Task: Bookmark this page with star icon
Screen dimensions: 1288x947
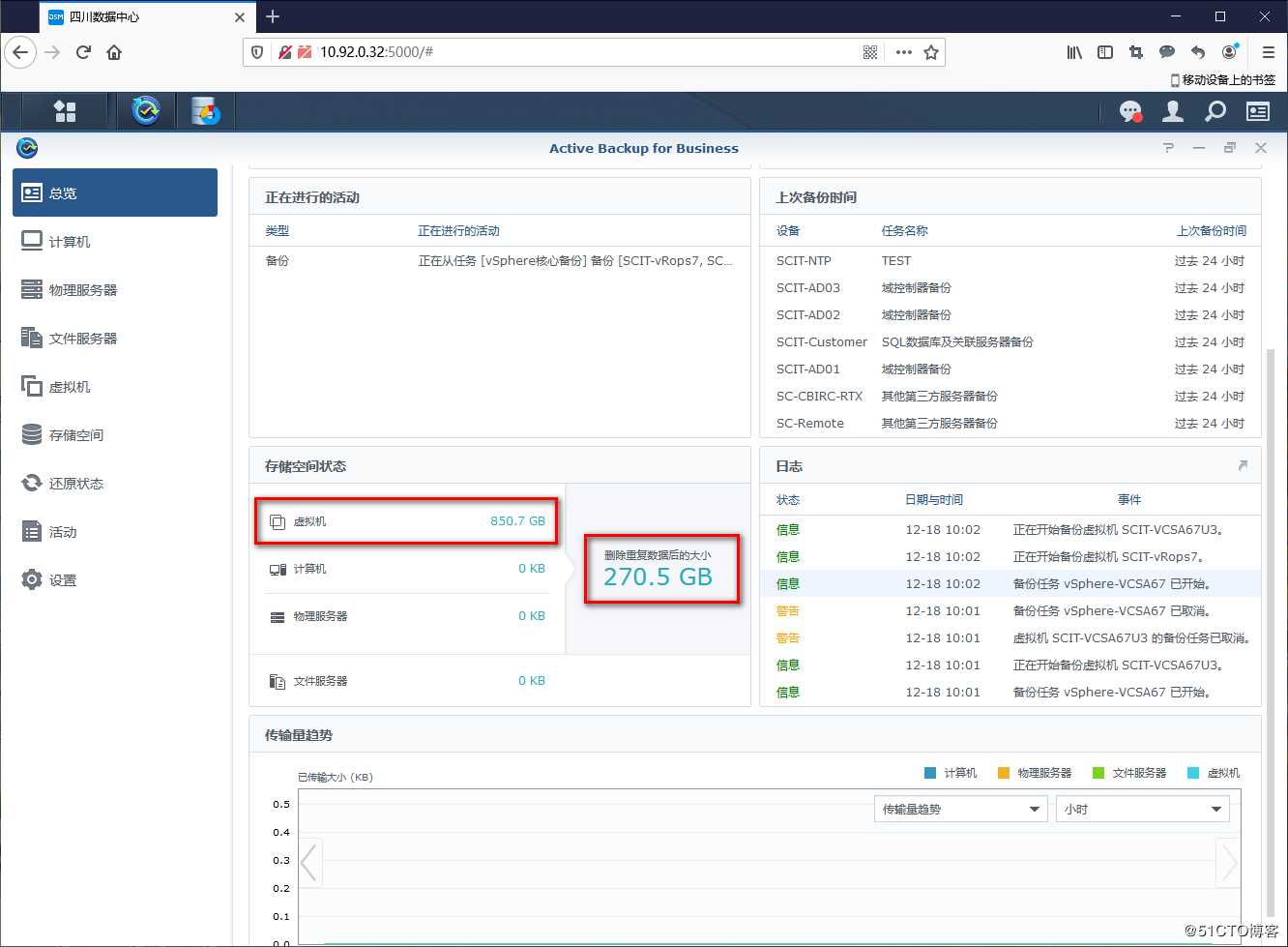Action: click(x=931, y=52)
